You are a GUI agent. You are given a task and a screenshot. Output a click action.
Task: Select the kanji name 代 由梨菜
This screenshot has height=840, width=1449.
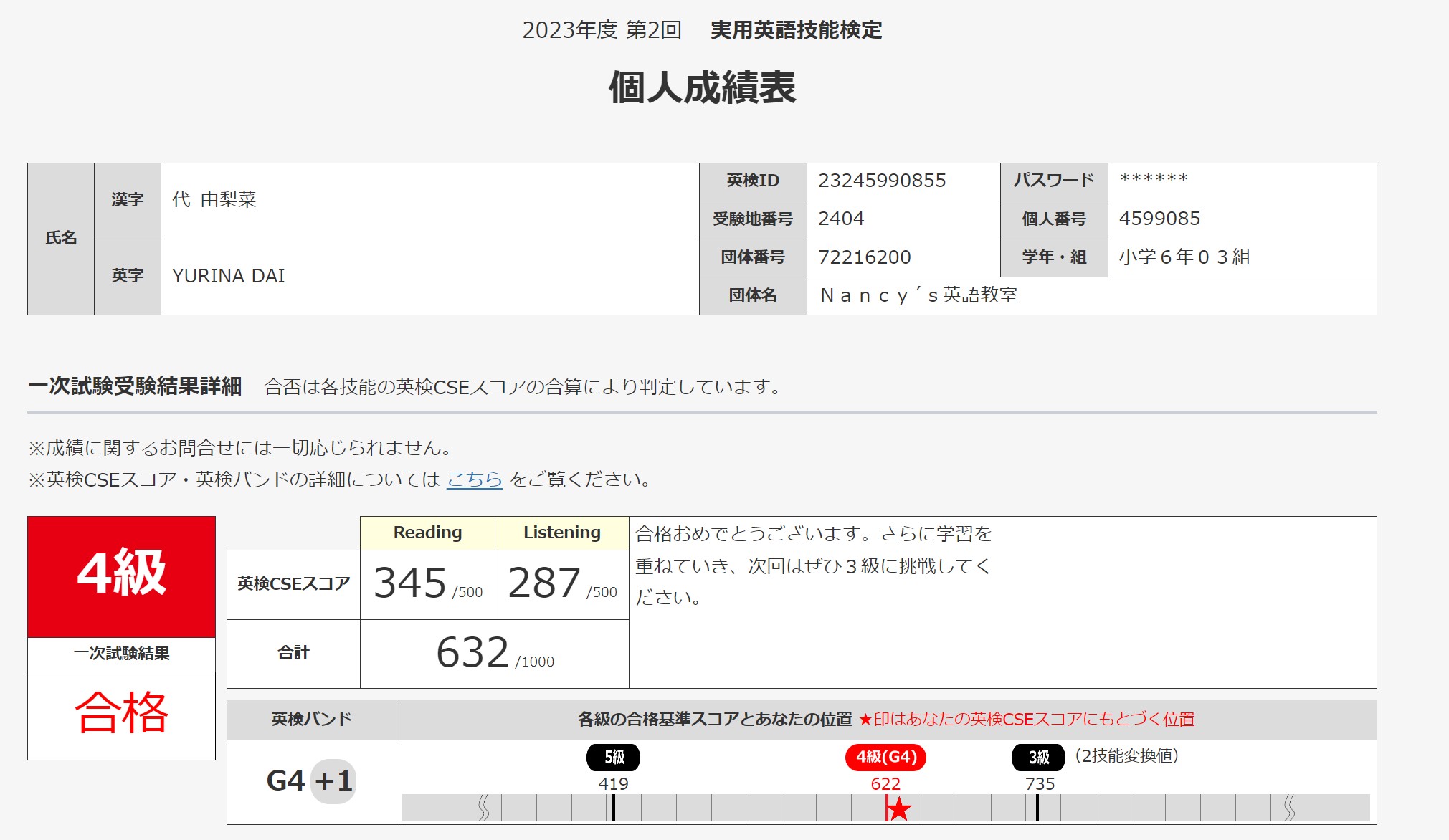tap(214, 199)
